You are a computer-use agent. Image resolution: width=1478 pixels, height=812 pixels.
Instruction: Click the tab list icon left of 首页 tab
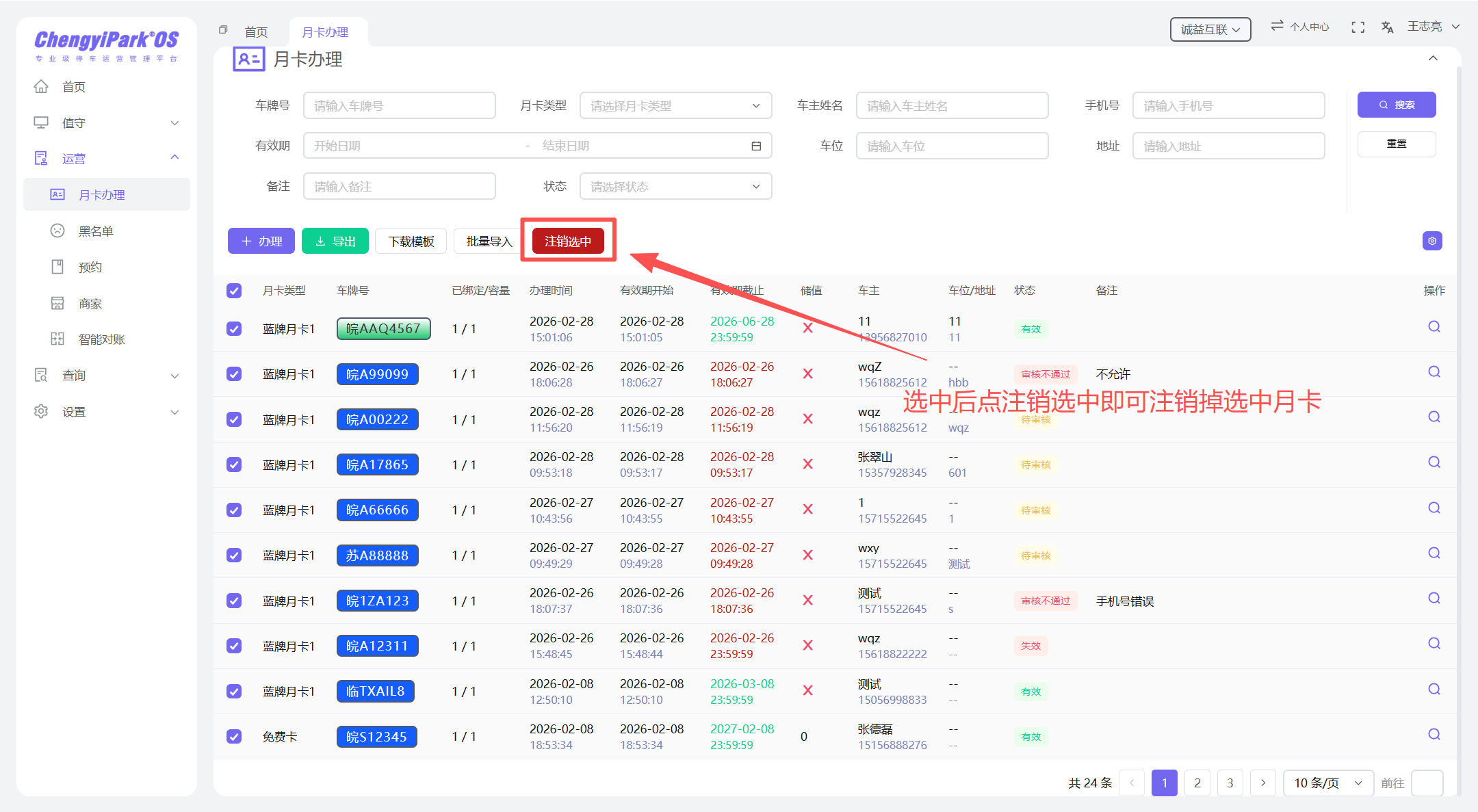pyautogui.click(x=223, y=30)
